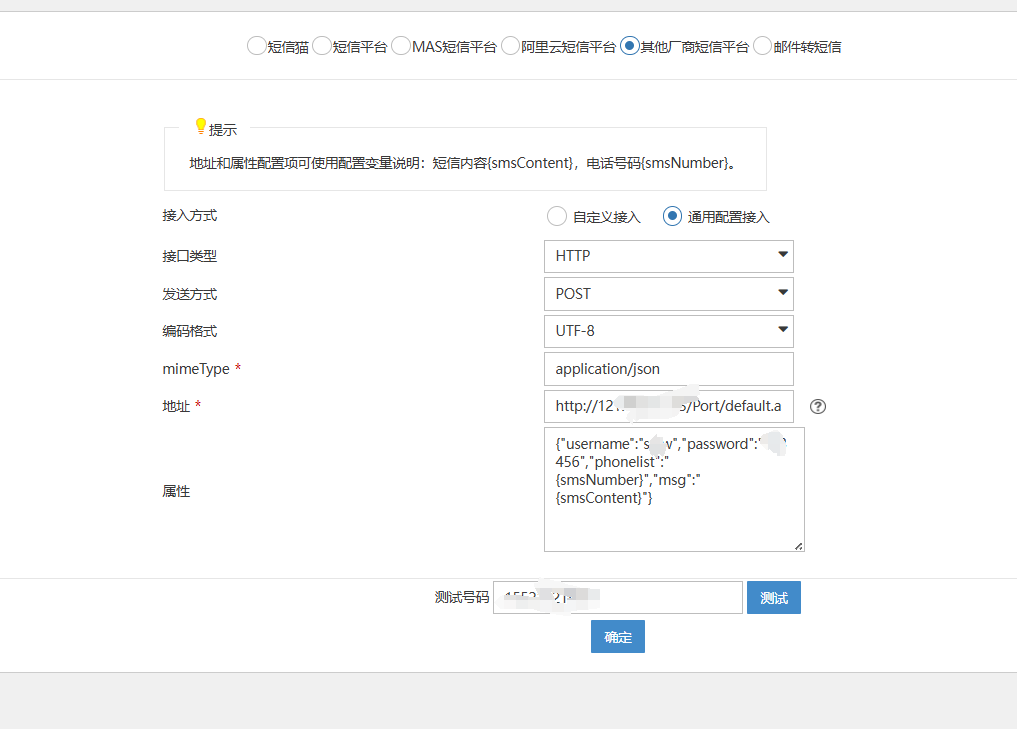
Task: Click the 接口类型 label text
Action: point(189,256)
